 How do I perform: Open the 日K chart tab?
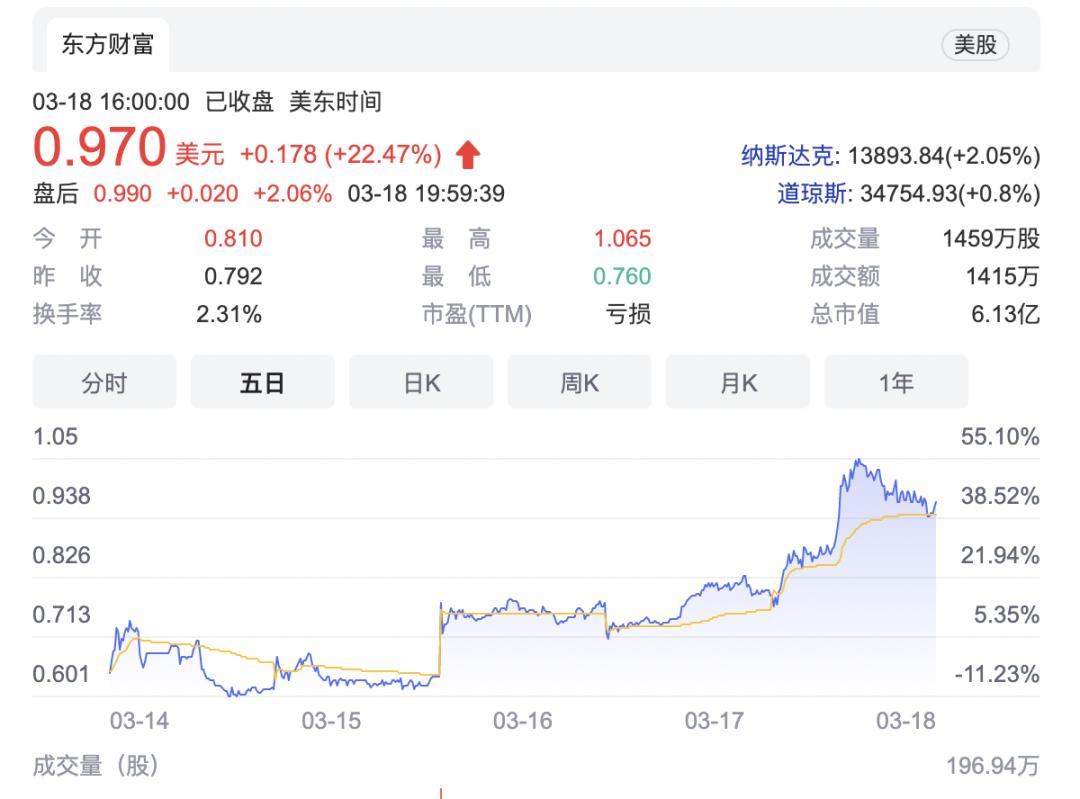click(x=421, y=382)
